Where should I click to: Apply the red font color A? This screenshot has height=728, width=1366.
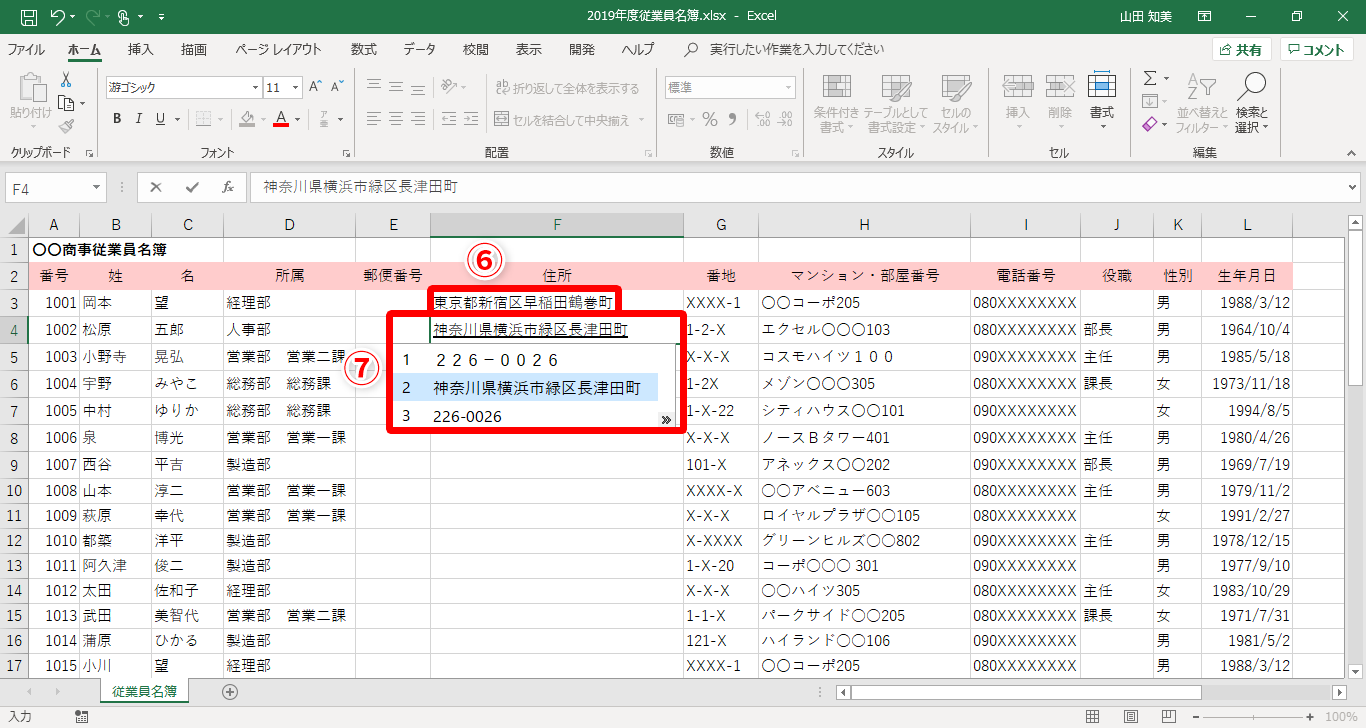coord(281,119)
